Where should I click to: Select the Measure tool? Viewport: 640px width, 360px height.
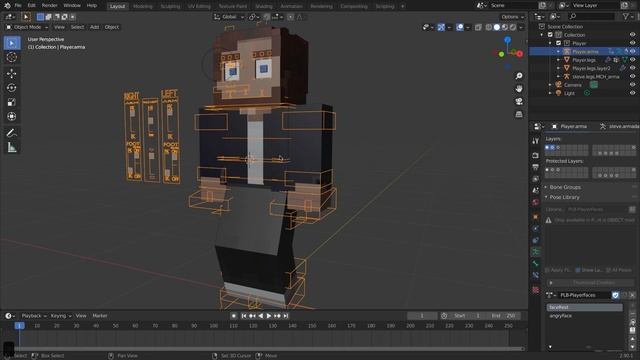coord(12,147)
